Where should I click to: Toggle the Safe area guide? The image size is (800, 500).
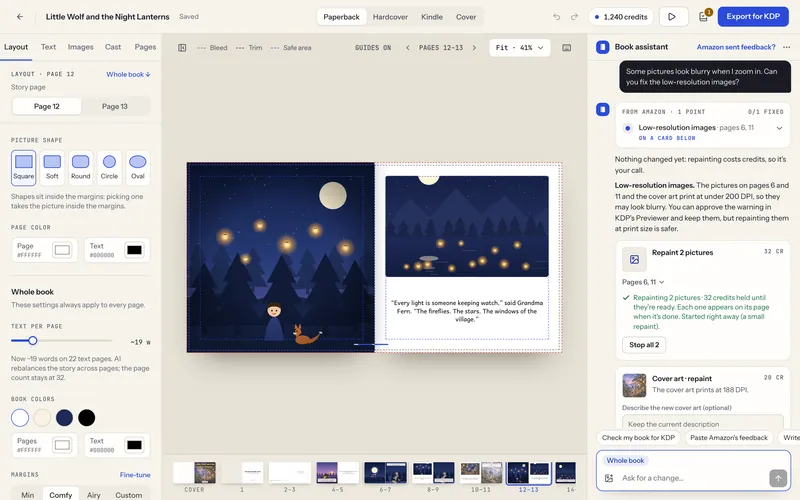(x=291, y=47)
